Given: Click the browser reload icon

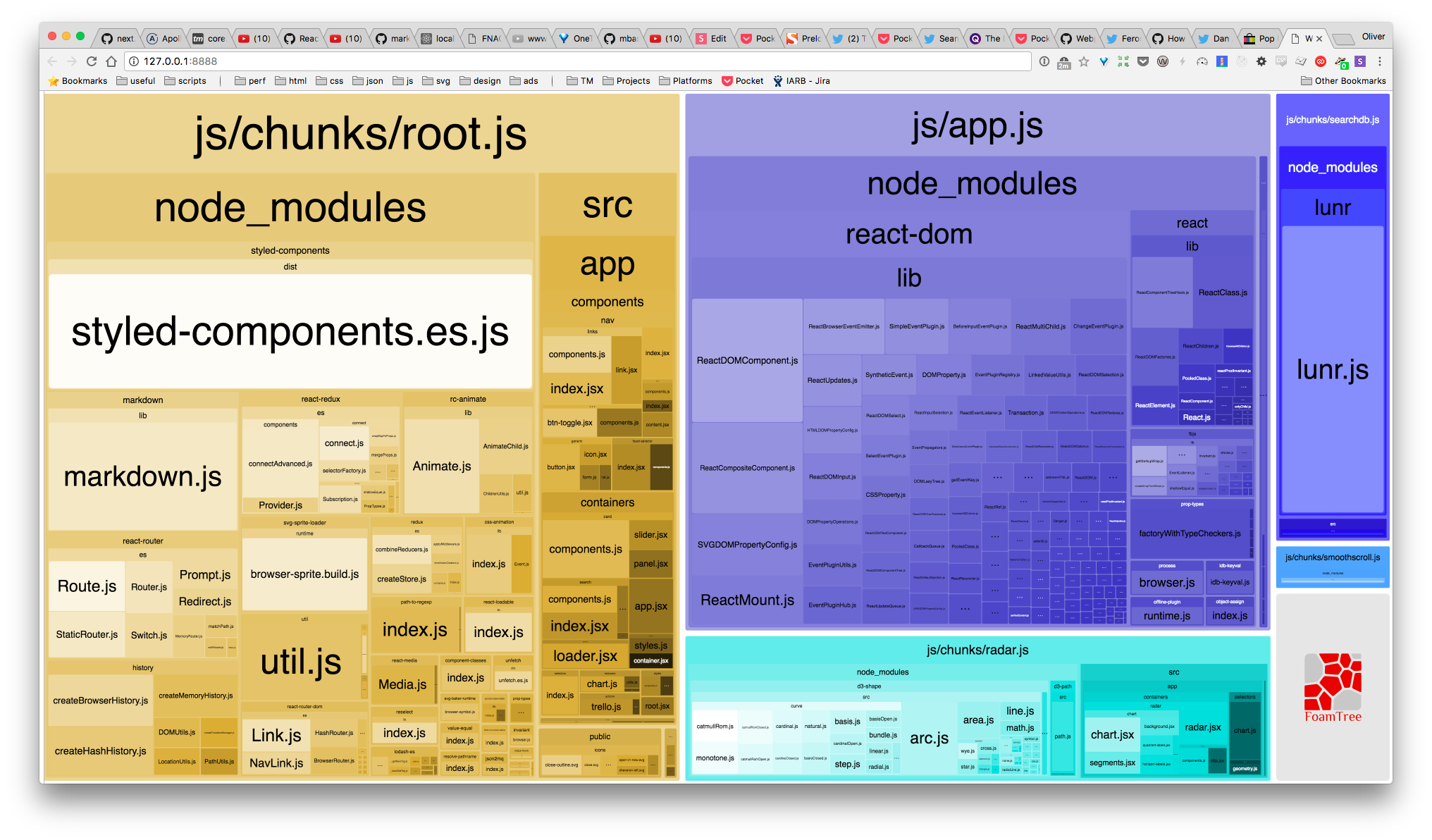Looking at the screenshot, I should [92, 61].
